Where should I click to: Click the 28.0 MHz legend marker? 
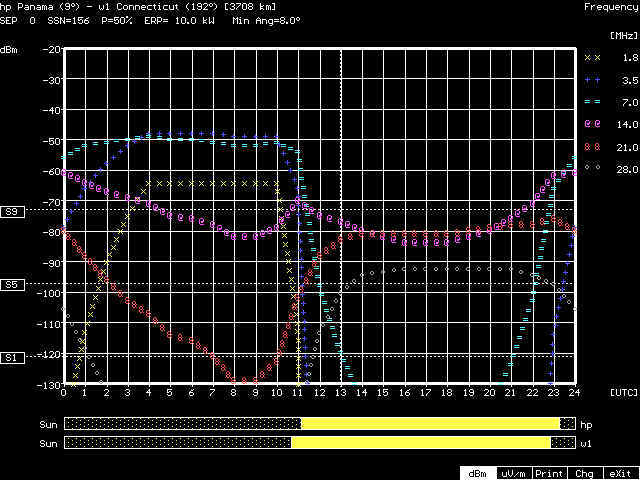click(x=593, y=167)
